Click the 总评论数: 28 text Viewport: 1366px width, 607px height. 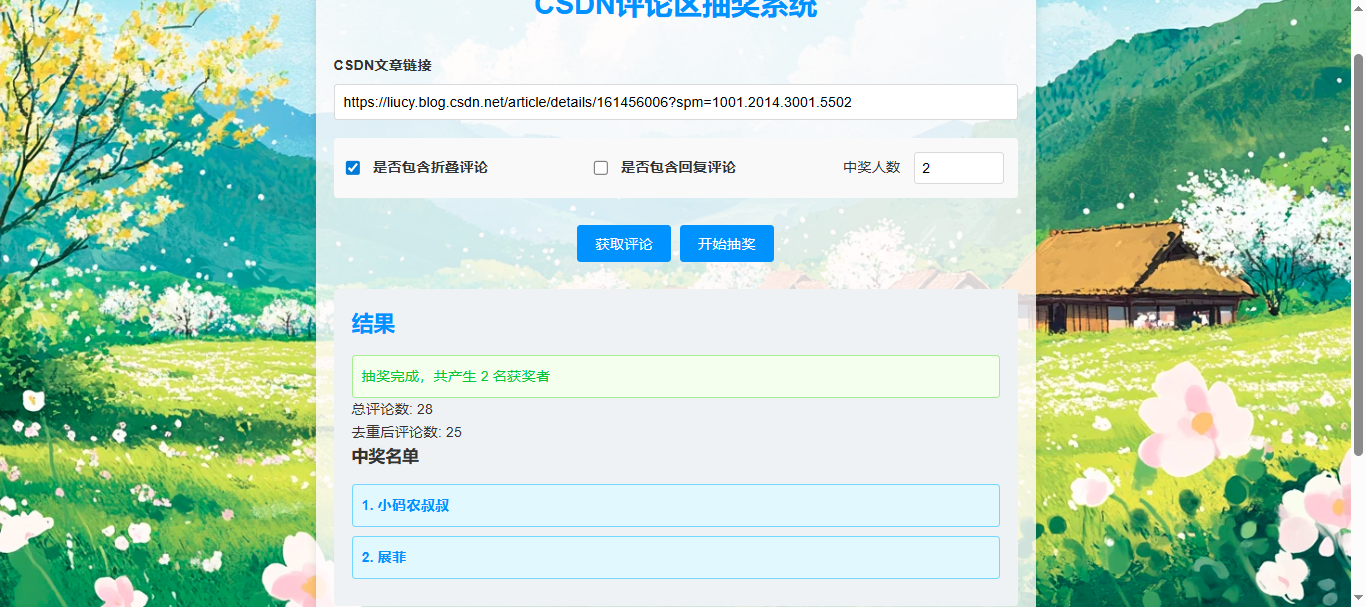[392, 409]
